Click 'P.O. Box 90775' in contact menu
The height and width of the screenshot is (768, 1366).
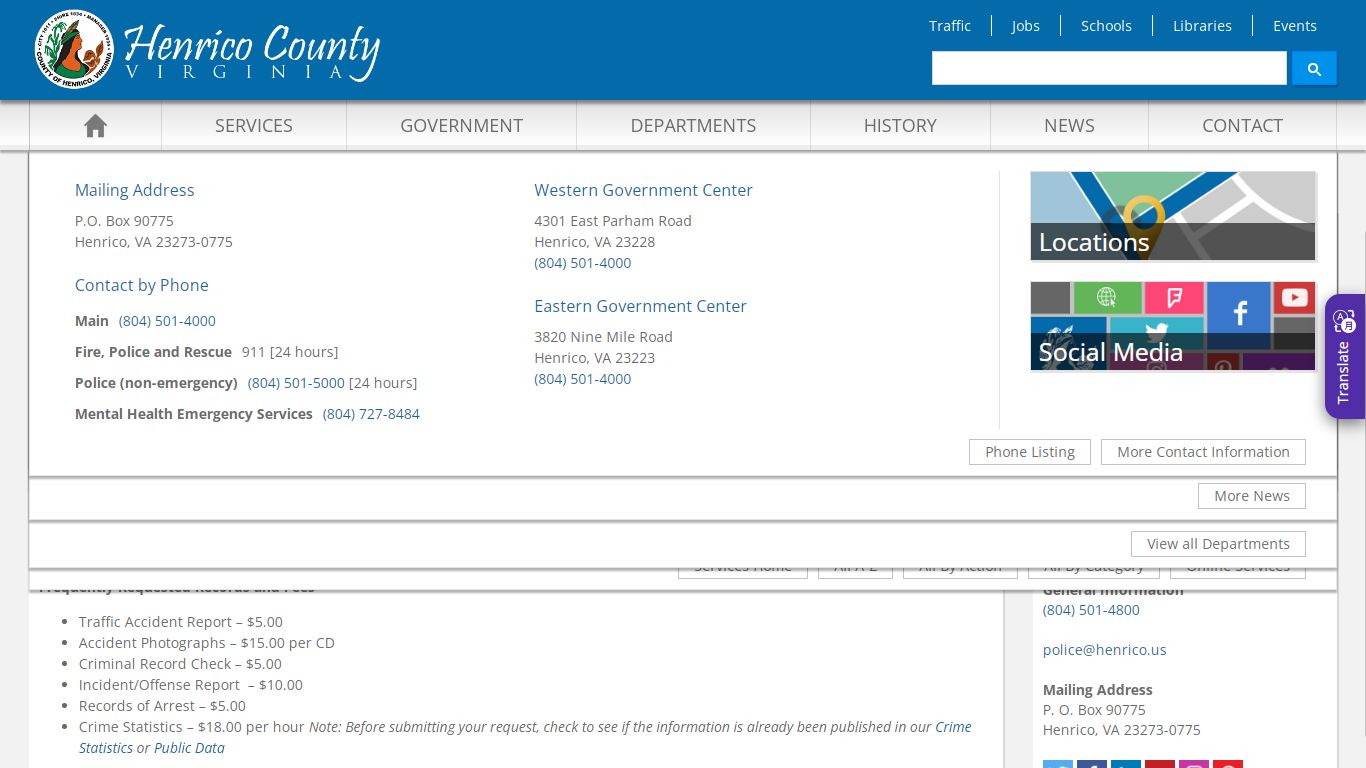(124, 221)
